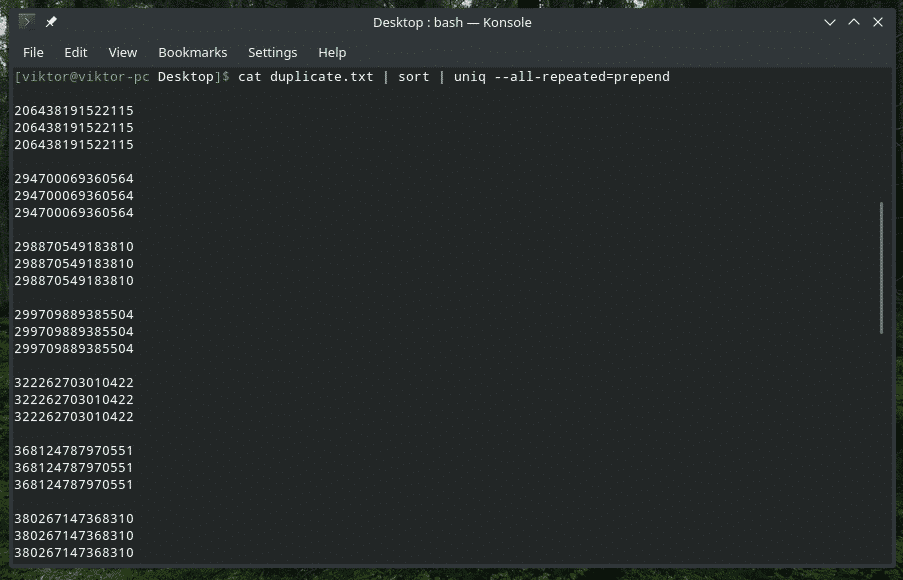Screen dimensions: 903x580
Task: Click the --all-repeated=prepend option text
Action: (582, 77)
